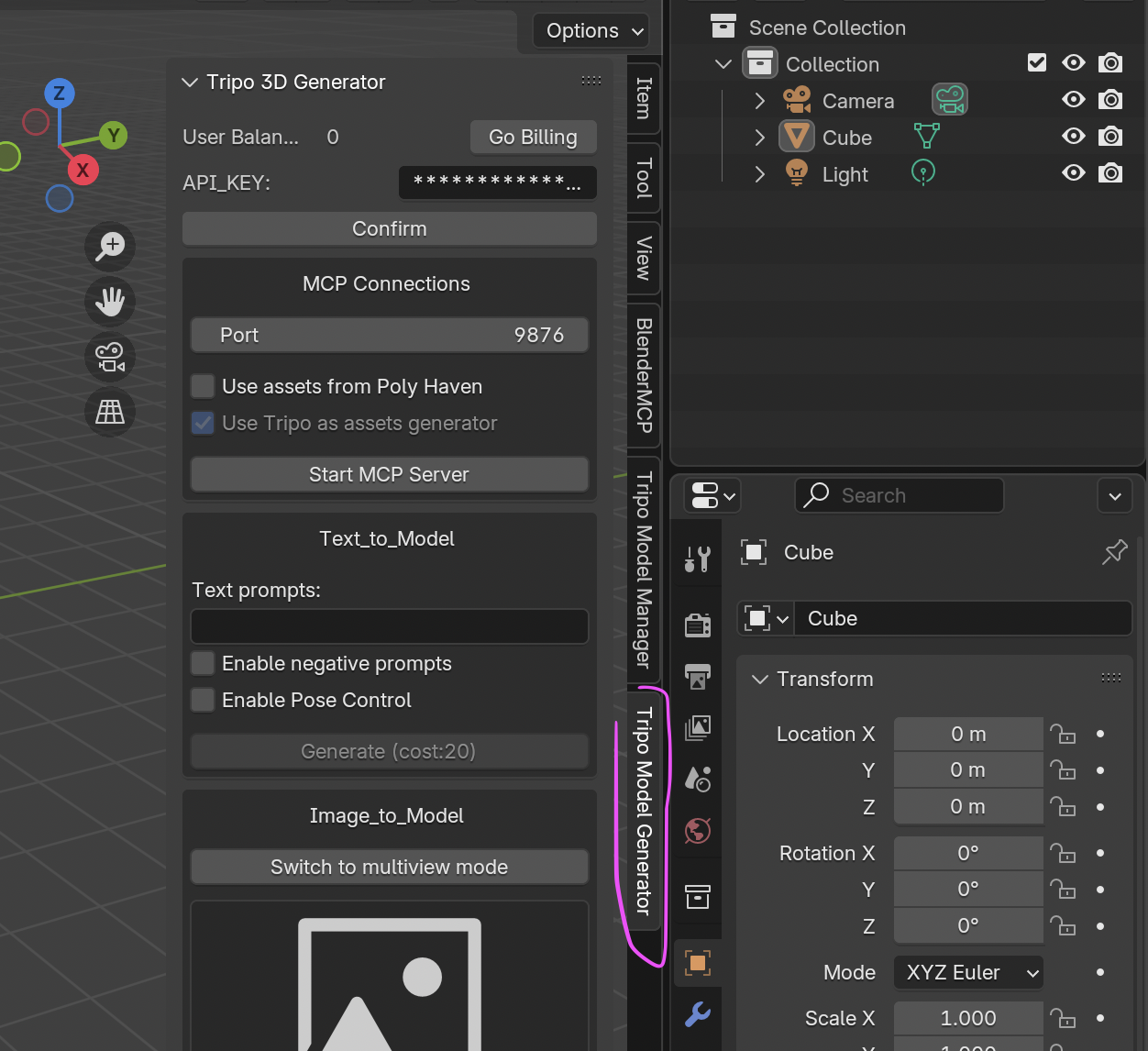Expand the Cube tree item
Image resolution: width=1148 pixels, height=1051 pixels.
click(759, 138)
